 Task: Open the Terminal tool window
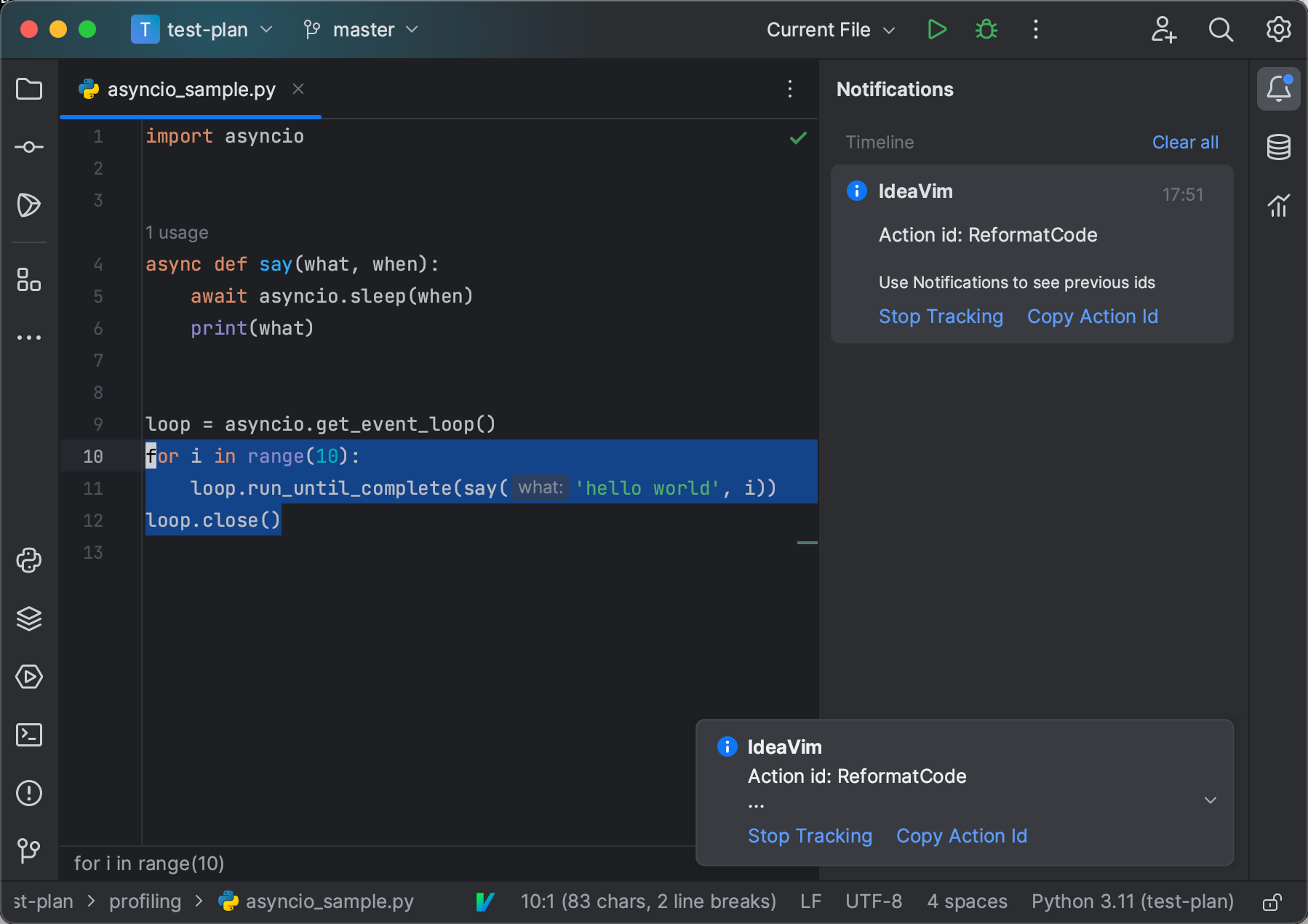coord(29,735)
